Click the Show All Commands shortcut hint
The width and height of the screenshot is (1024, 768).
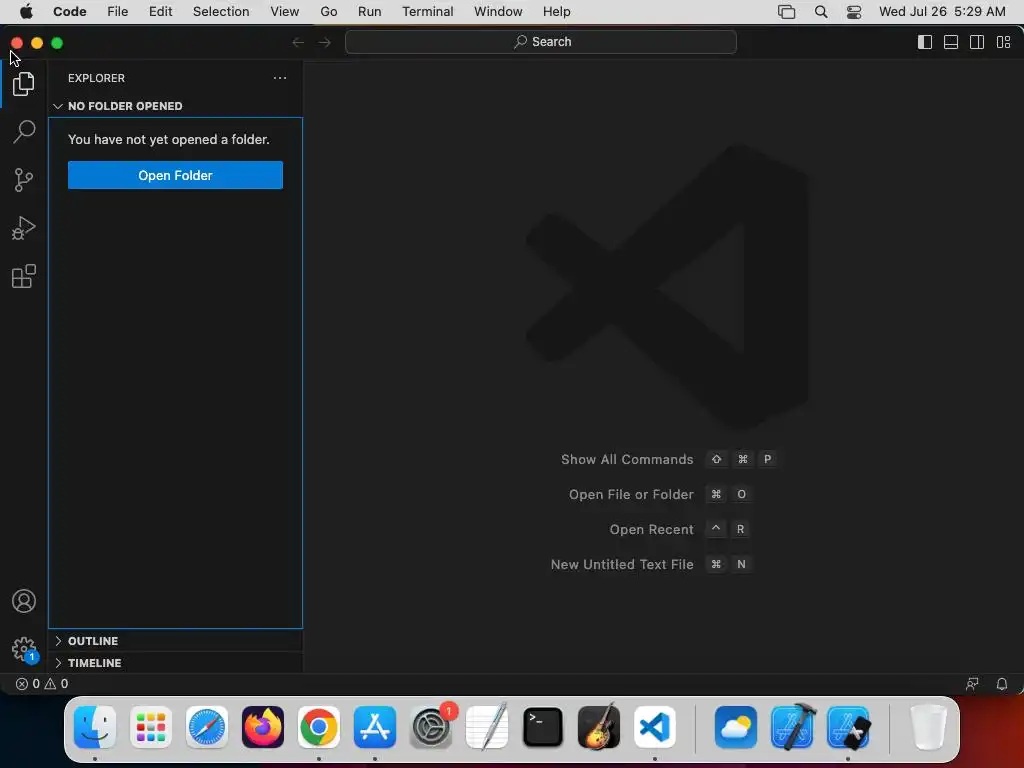click(x=669, y=459)
